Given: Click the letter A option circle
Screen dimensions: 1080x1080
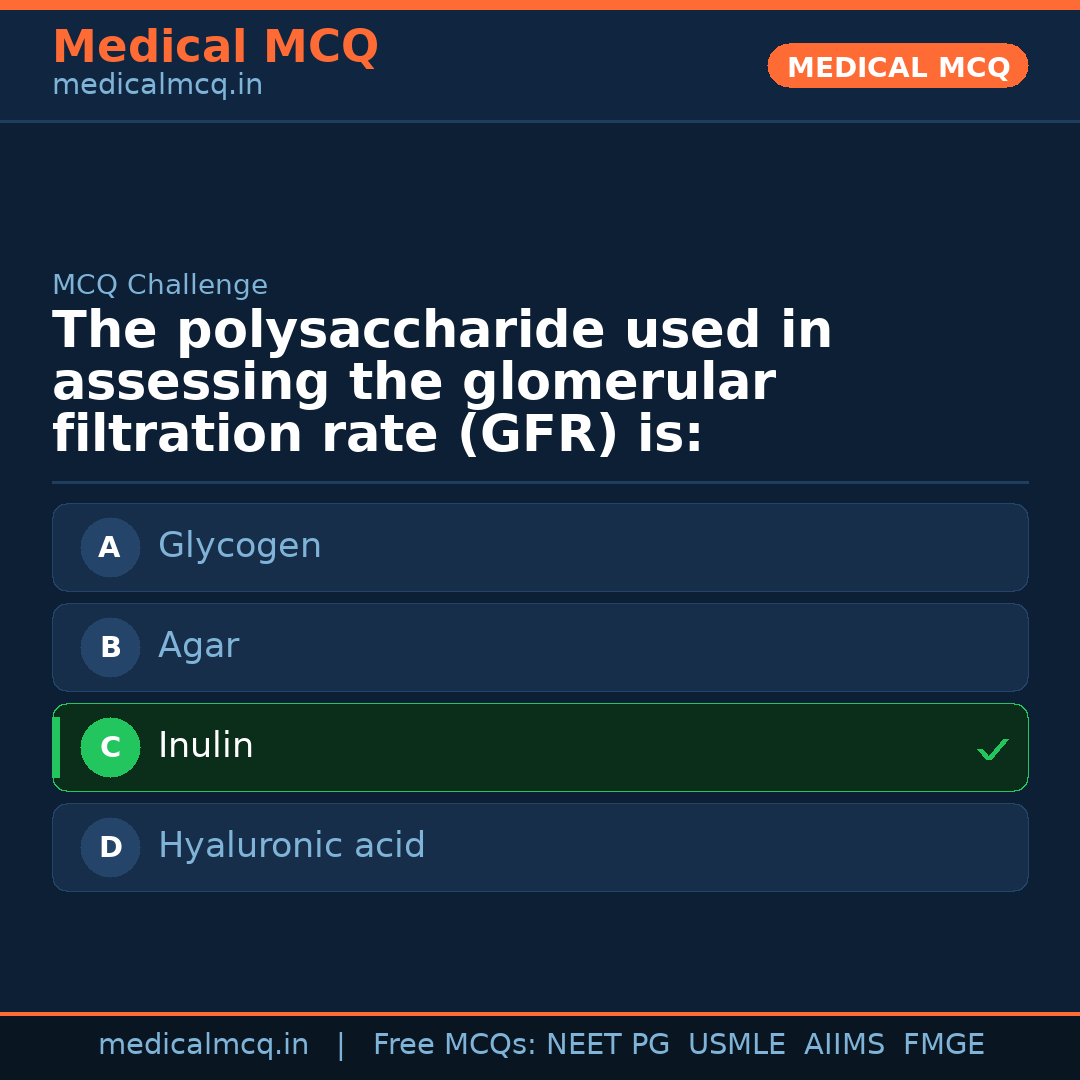Looking at the screenshot, I should coord(110,547).
